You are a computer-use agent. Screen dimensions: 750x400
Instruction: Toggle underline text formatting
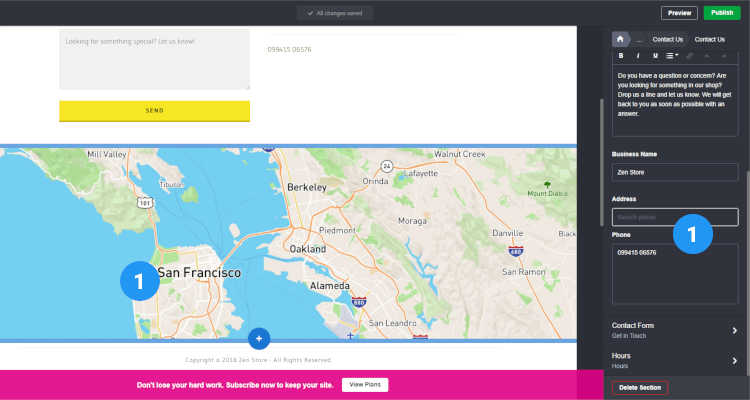pyautogui.click(x=655, y=56)
